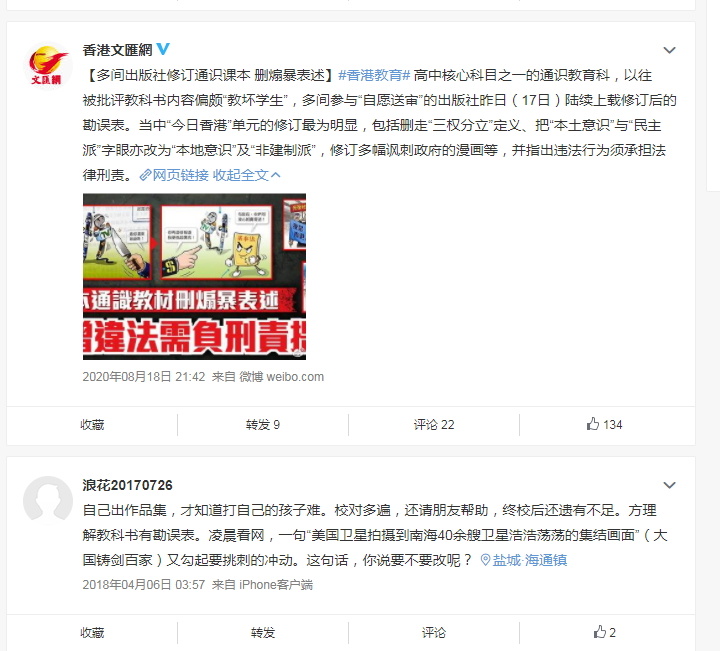The image size is (720, 651).
Task: Select 转发 9 on the first post
Action: click(263, 425)
